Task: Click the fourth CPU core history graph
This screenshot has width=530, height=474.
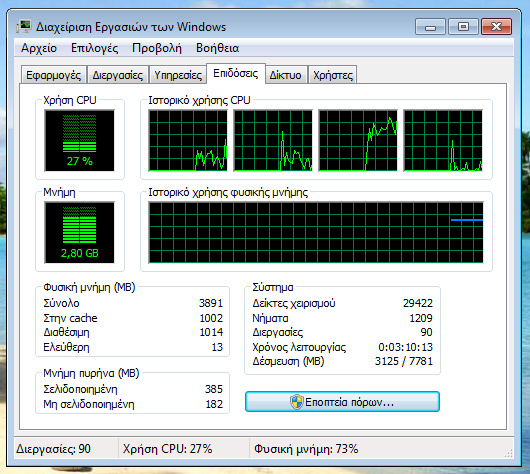Action: 443,140
